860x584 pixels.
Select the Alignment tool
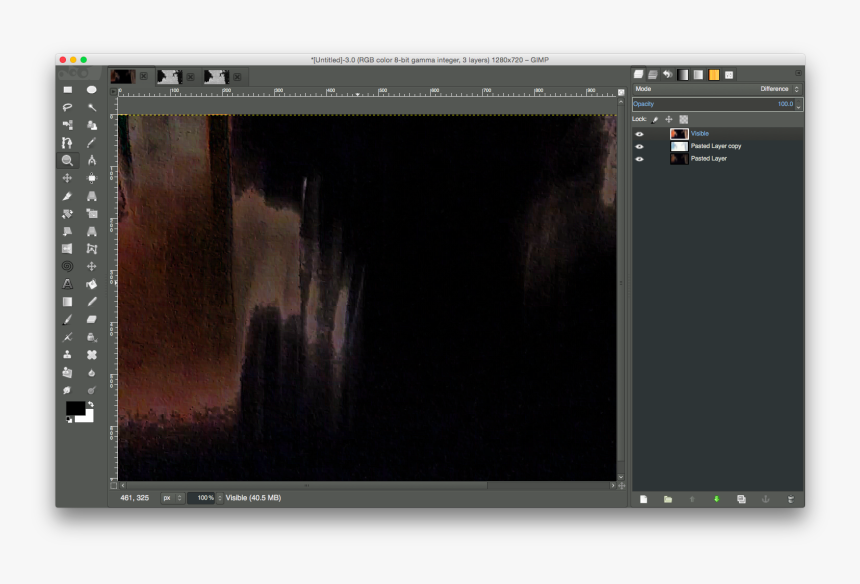pos(92,178)
